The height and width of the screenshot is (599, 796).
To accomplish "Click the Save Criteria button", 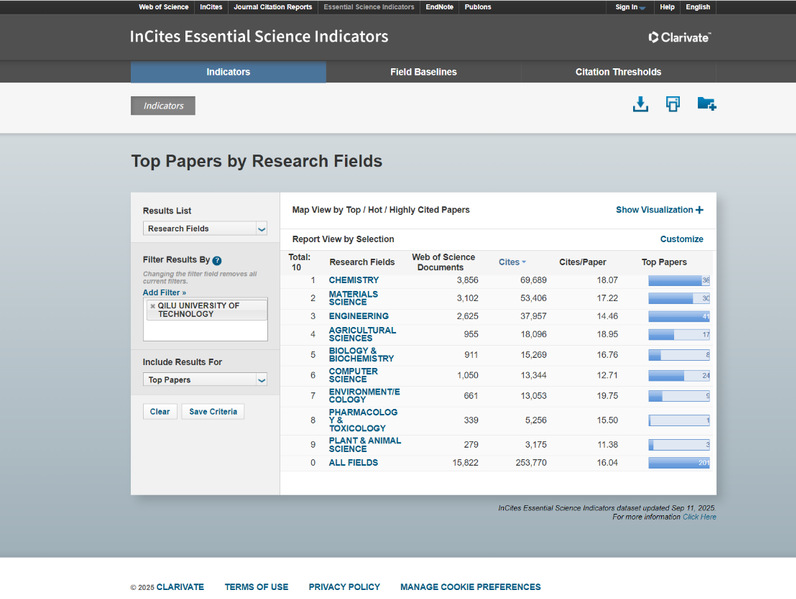I will (213, 412).
